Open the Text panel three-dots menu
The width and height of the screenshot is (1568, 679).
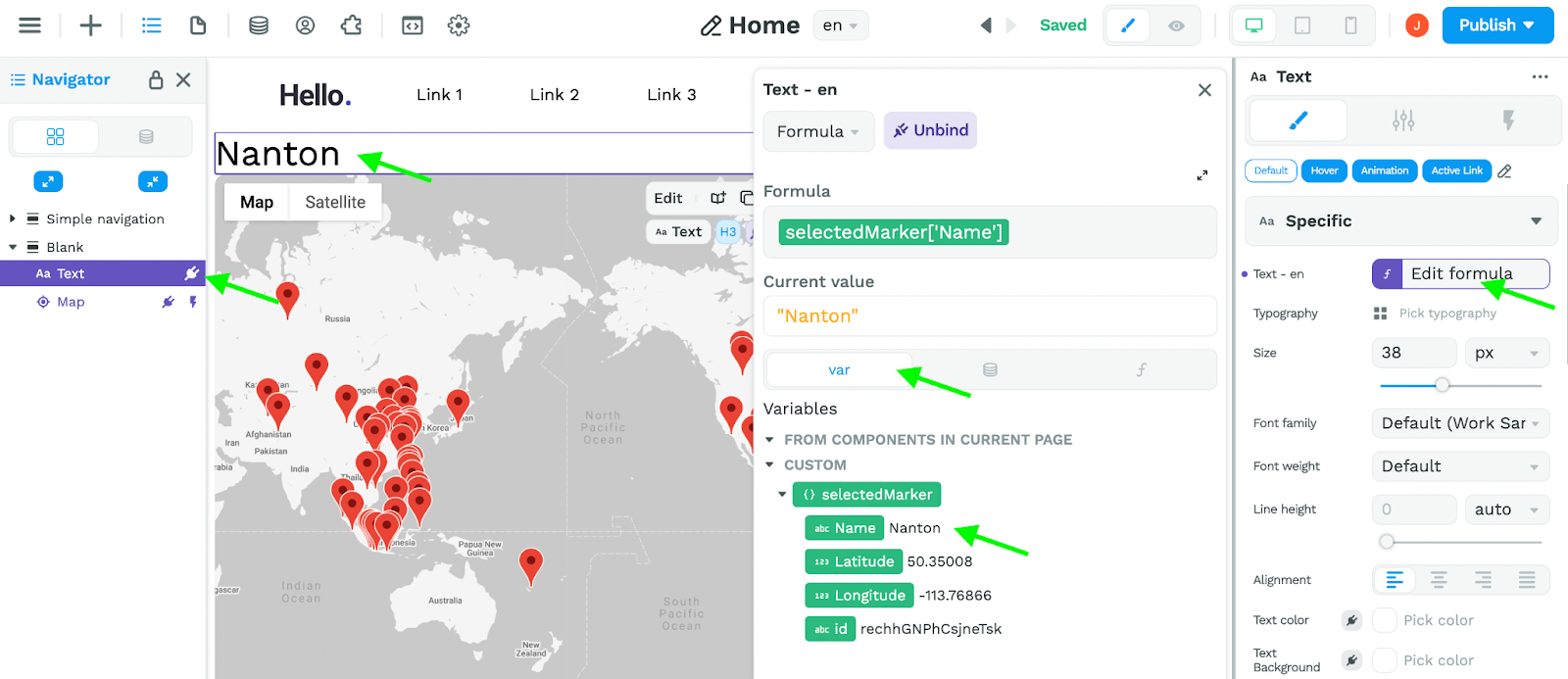(x=1541, y=76)
